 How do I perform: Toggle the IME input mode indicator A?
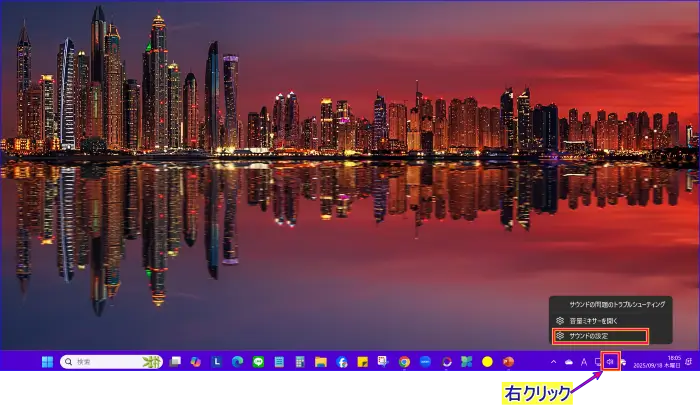[584, 362]
